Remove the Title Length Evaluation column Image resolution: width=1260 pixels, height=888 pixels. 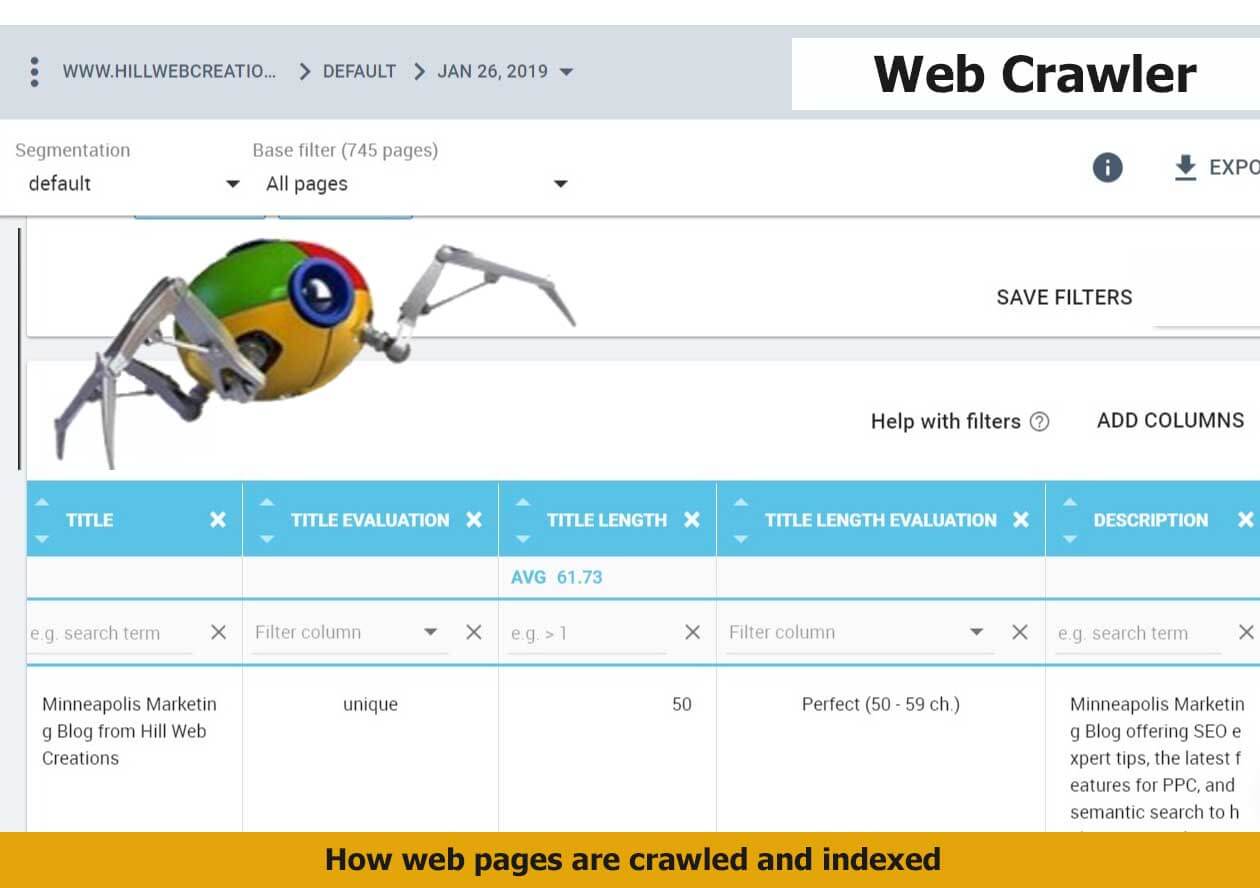click(x=1021, y=520)
